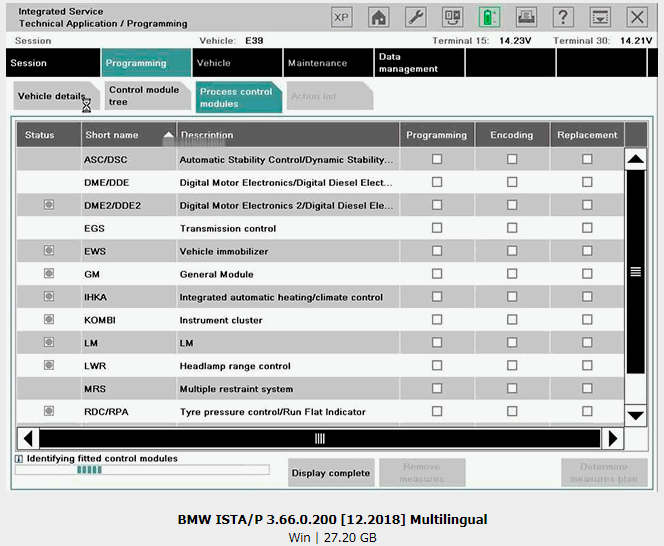664x546 pixels.
Task: Click the horizontal scrollbar thumb
Action: tap(320, 438)
